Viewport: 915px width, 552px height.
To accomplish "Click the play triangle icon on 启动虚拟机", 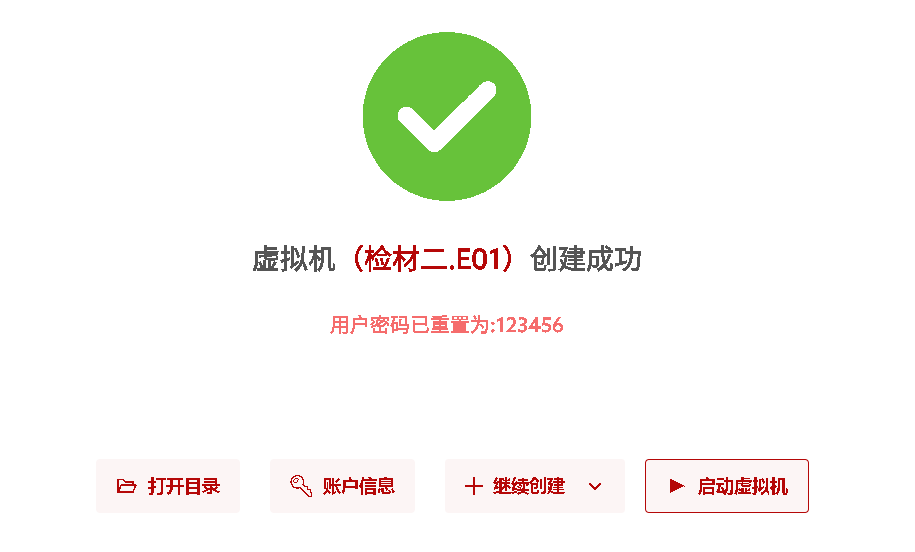I will point(677,485).
